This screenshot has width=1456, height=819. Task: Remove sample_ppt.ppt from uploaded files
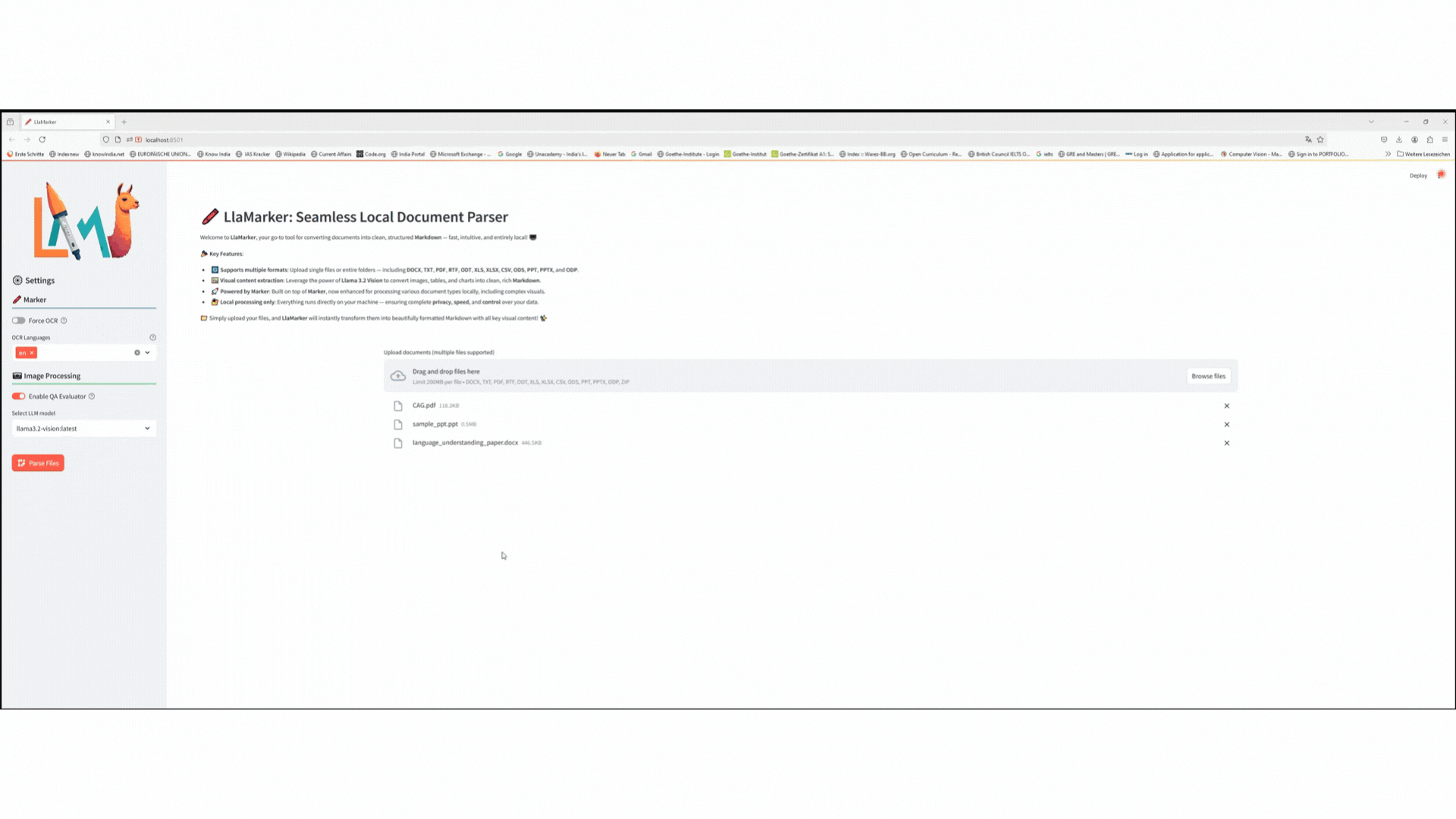pyautogui.click(x=1226, y=425)
